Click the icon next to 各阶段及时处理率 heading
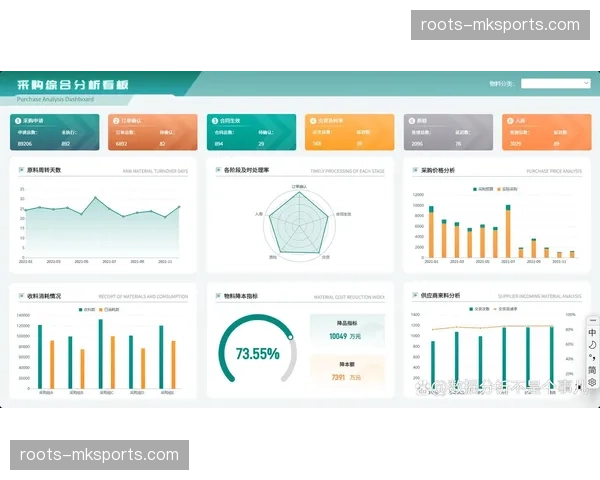600x480 pixels. [218, 170]
